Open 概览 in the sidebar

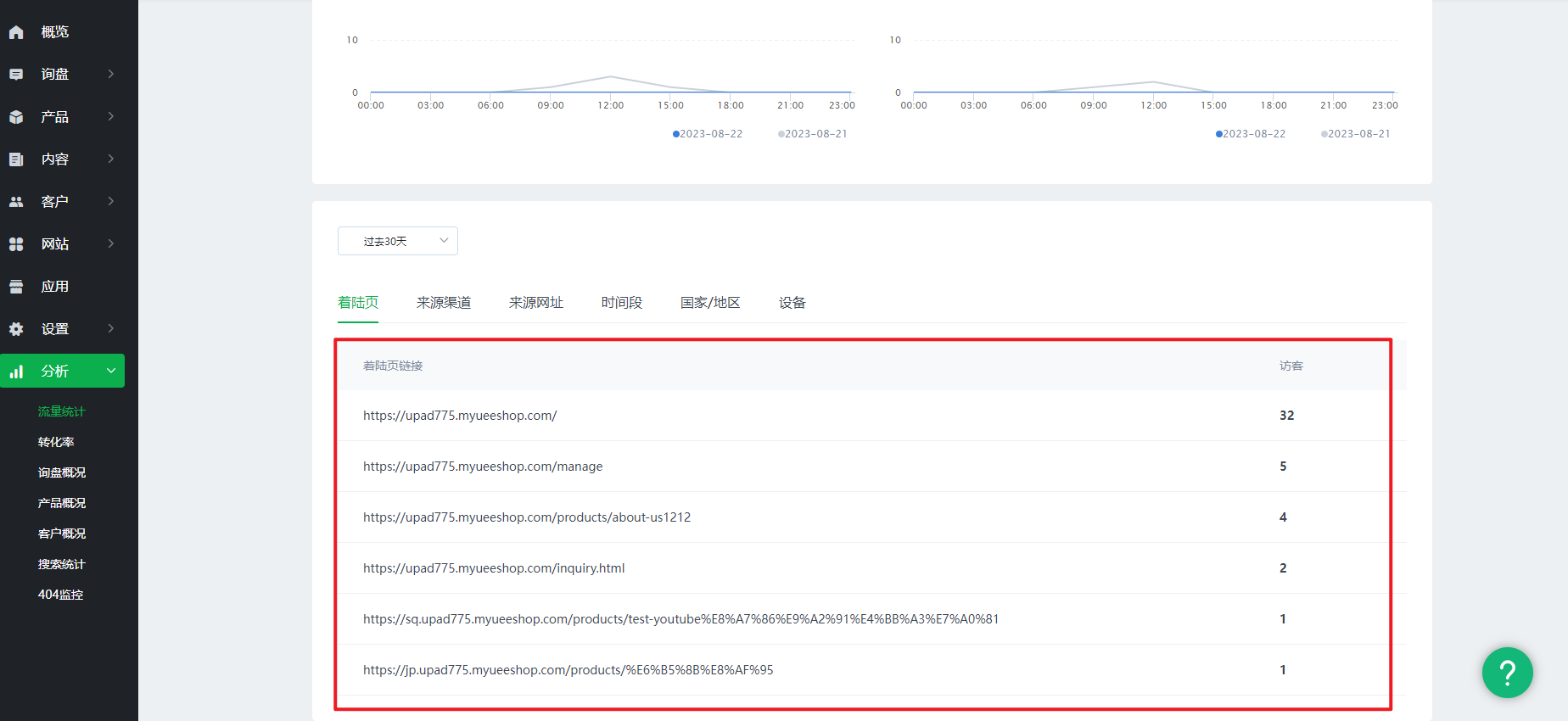point(55,32)
